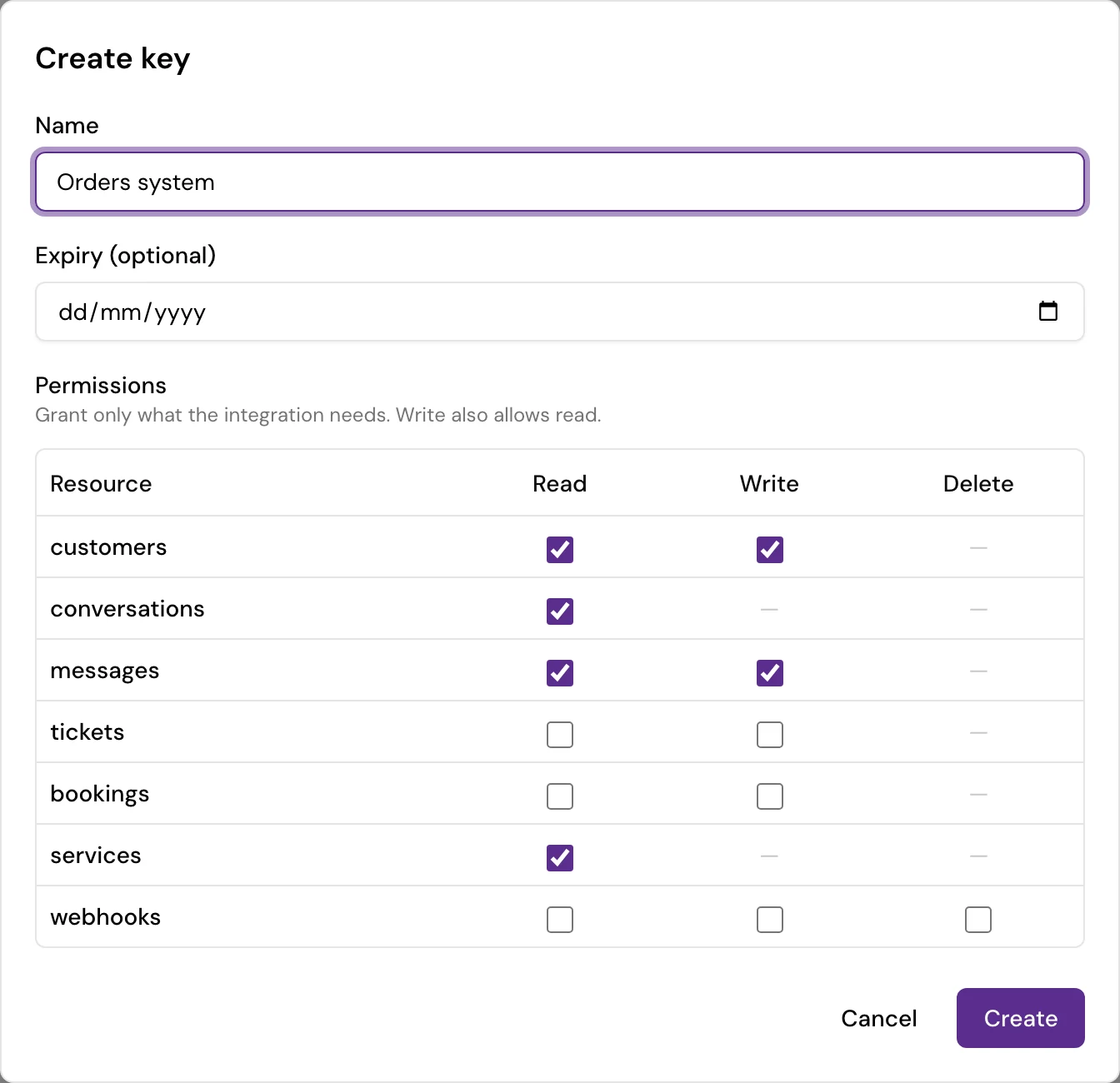Screen dimensions: 1120x1083
Task: Enable Read permission for webhooks
Action: tap(560, 919)
